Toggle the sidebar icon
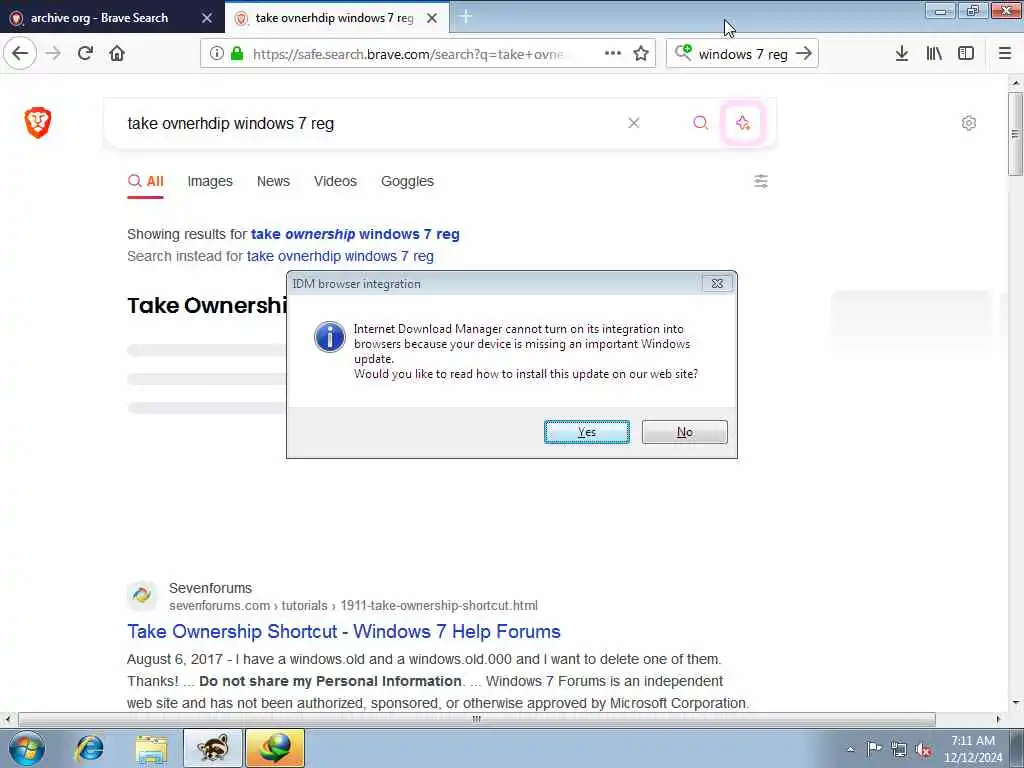The width and height of the screenshot is (1024, 768). click(966, 54)
